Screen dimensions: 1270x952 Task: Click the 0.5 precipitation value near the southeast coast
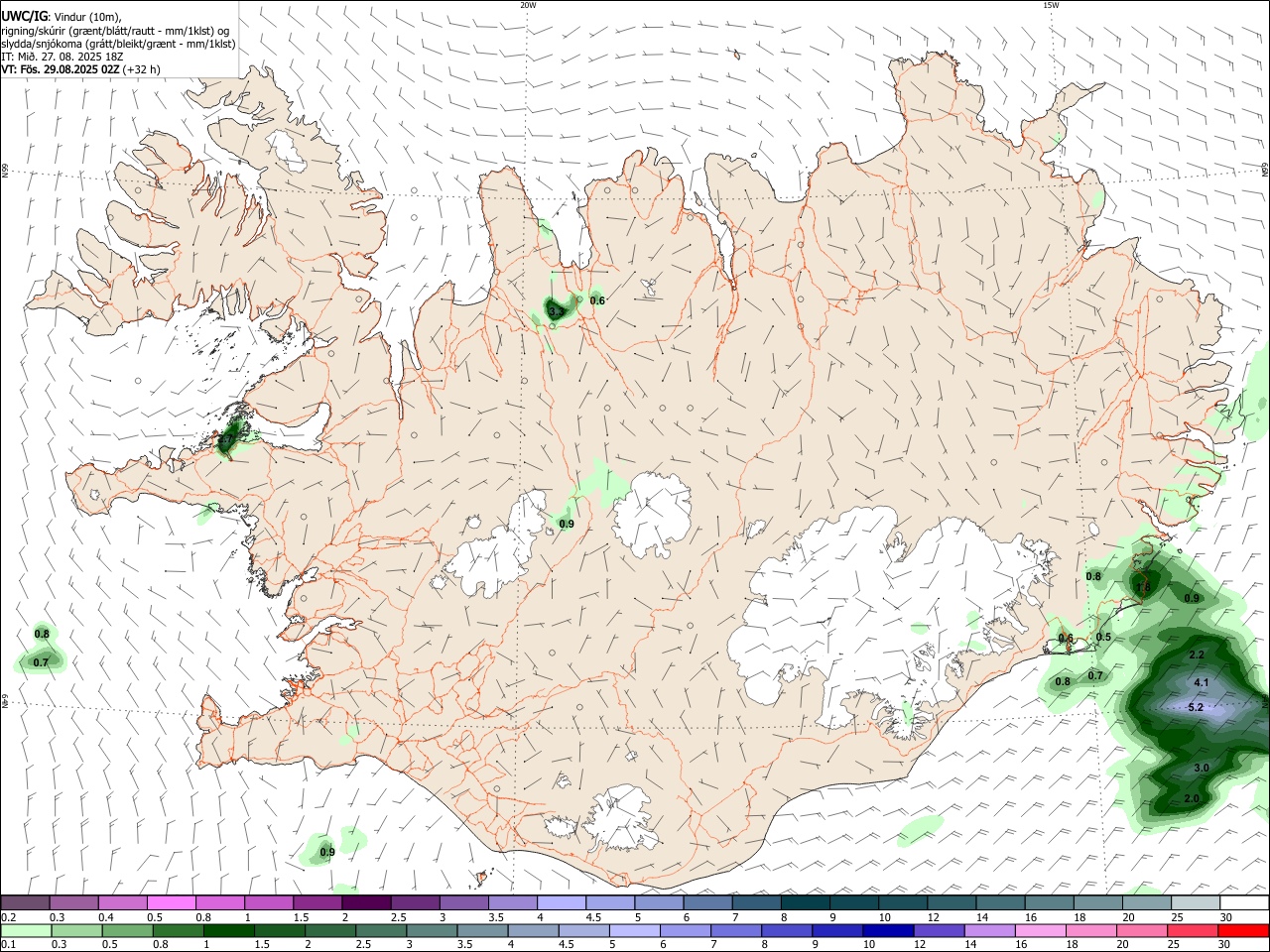coord(1104,637)
